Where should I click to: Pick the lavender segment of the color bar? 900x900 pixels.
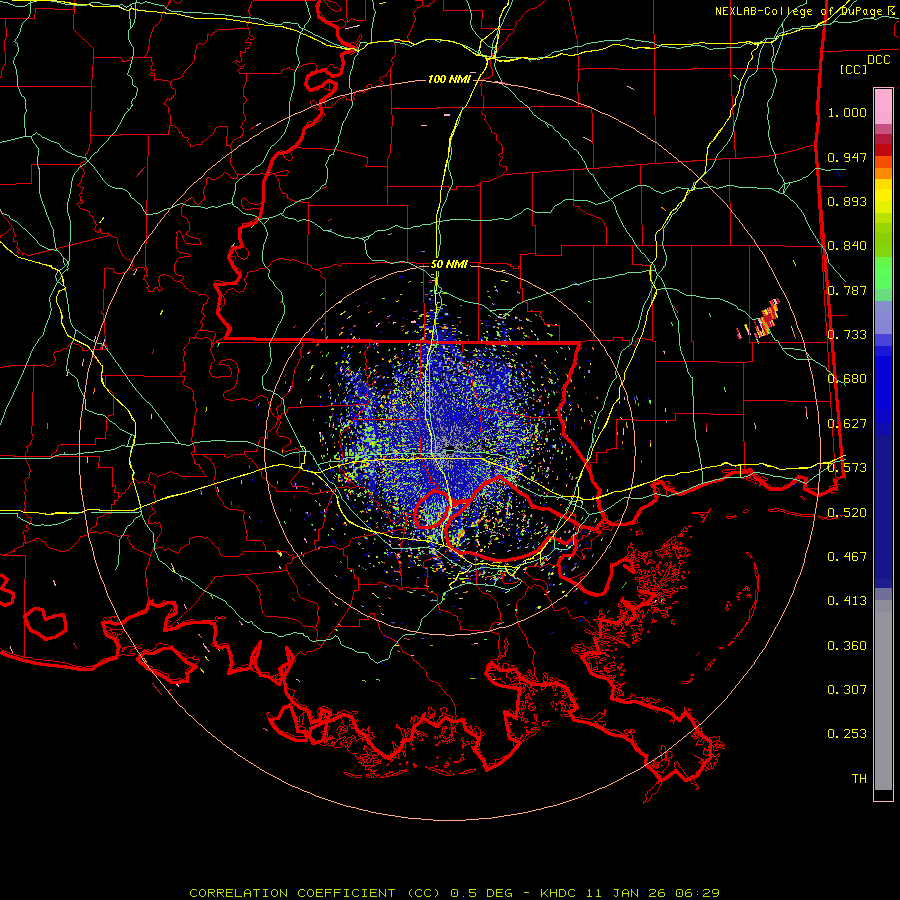[x=883, y=317]
